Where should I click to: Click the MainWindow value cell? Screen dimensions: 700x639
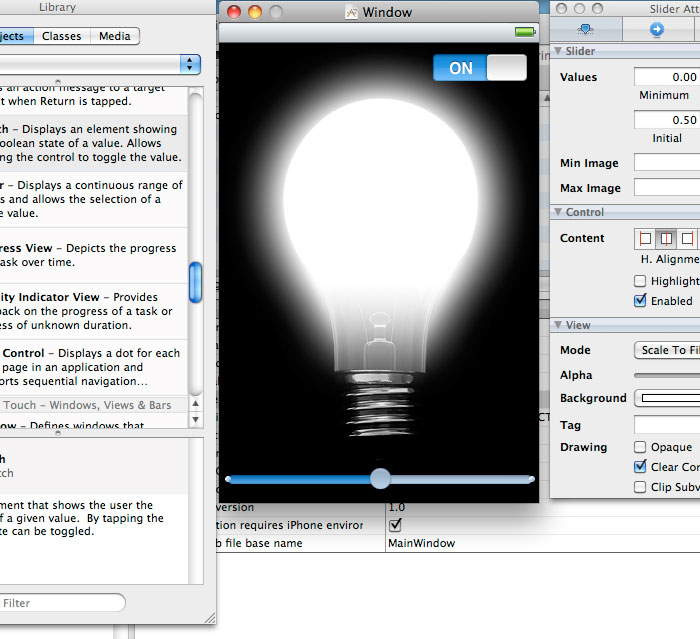[542, 543]
